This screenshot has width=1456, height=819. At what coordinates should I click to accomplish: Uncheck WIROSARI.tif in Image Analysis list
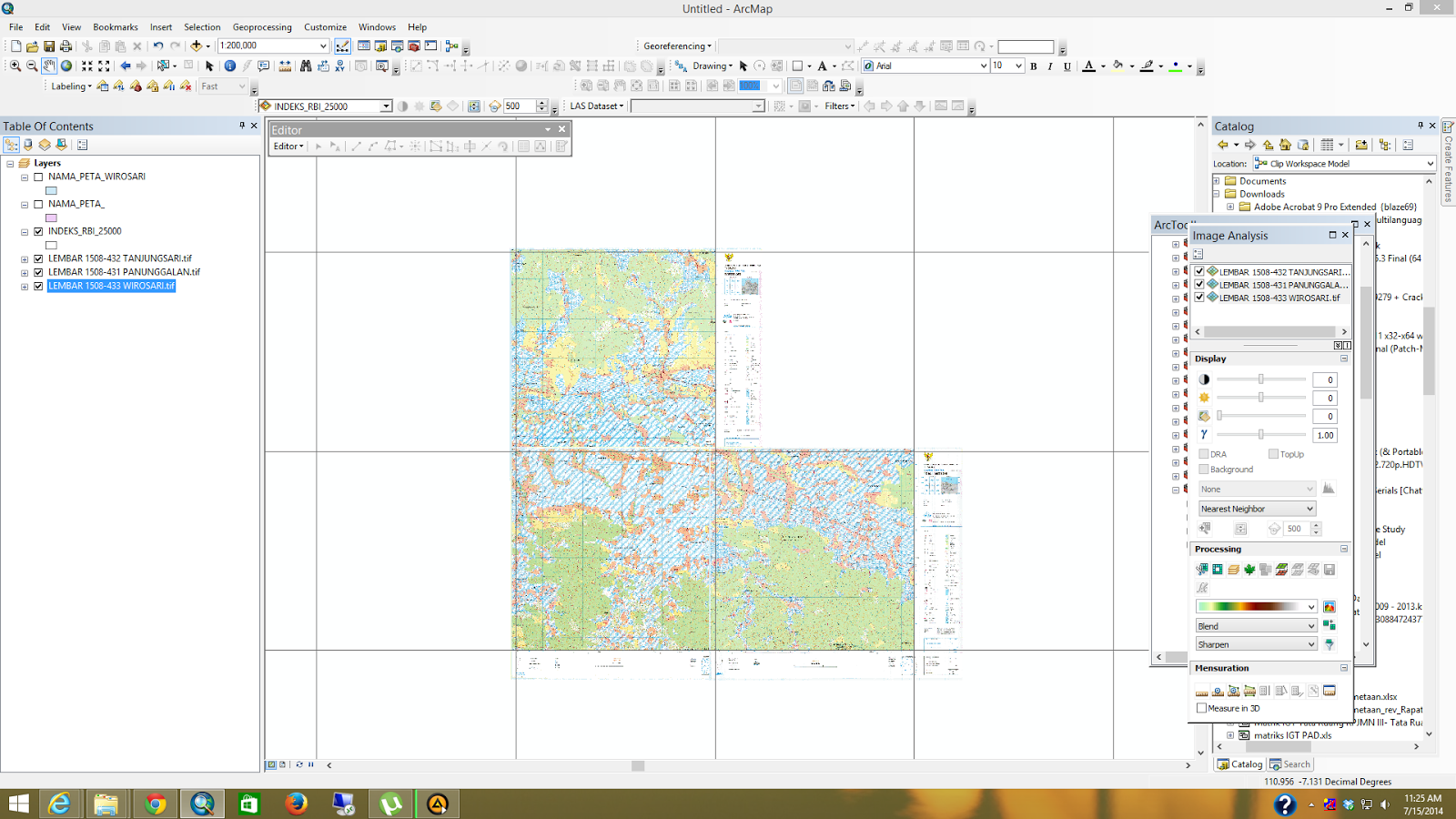(x=1199, y=298)
